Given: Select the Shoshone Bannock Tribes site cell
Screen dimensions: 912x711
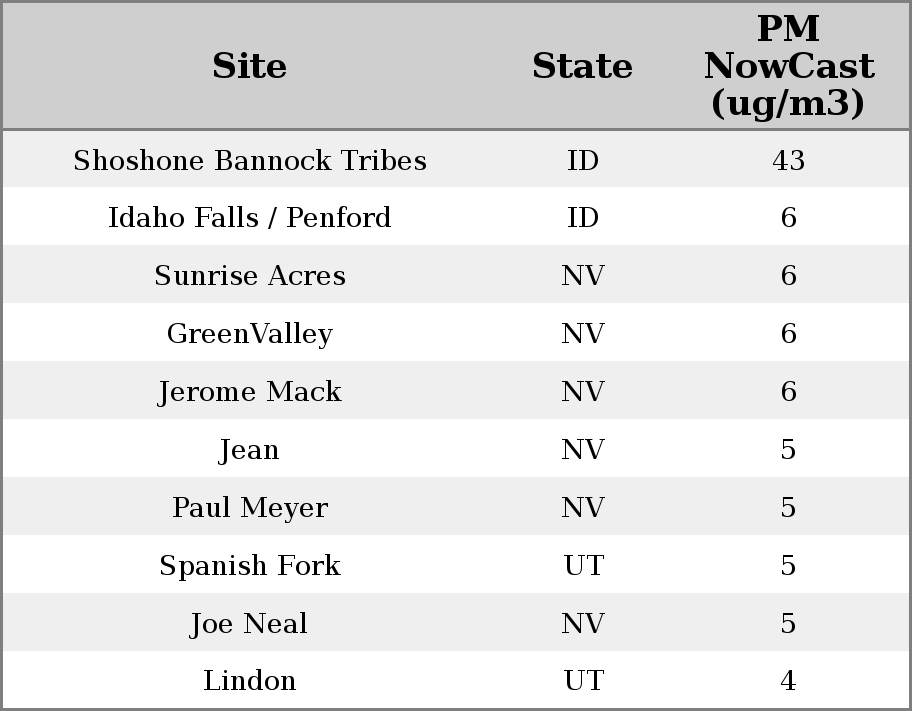Looking at the screenshot, I should (250, 161).
